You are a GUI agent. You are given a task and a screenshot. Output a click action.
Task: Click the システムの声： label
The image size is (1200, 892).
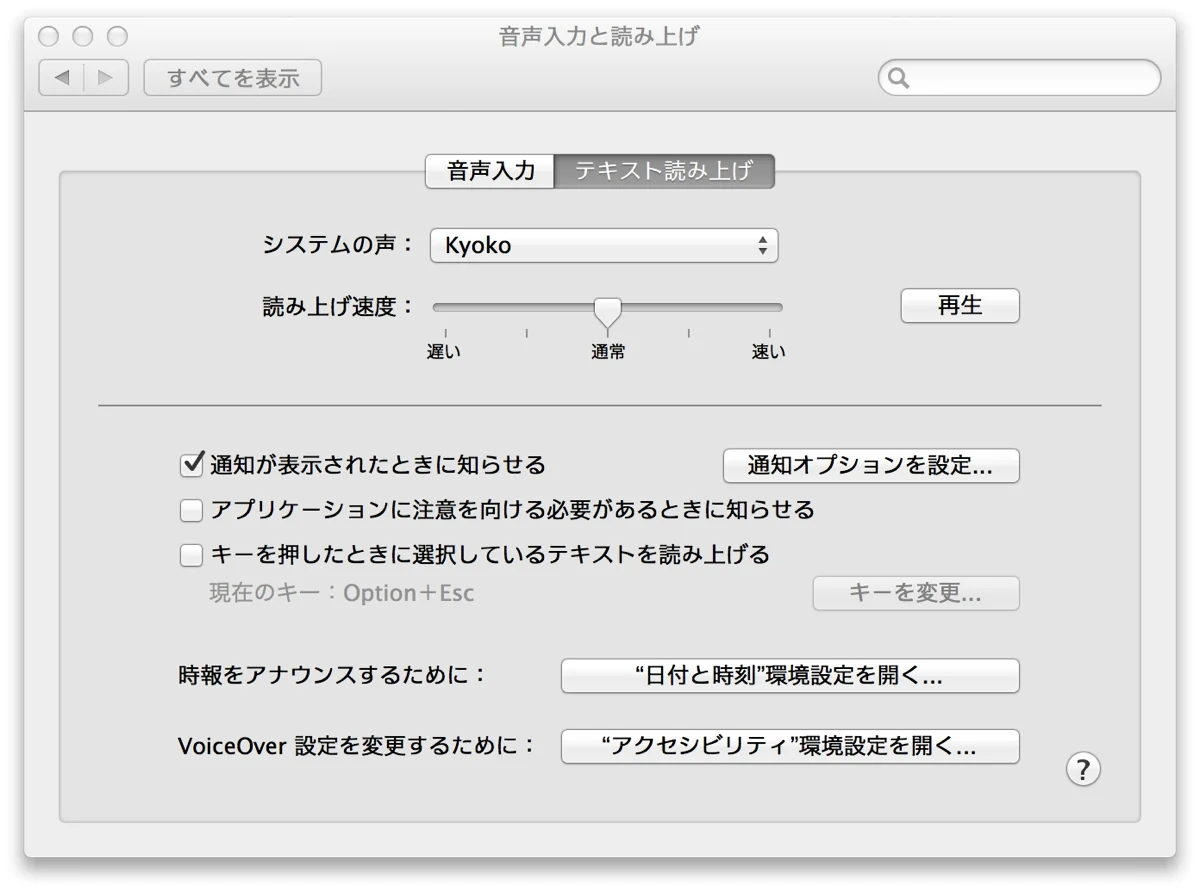339,245
